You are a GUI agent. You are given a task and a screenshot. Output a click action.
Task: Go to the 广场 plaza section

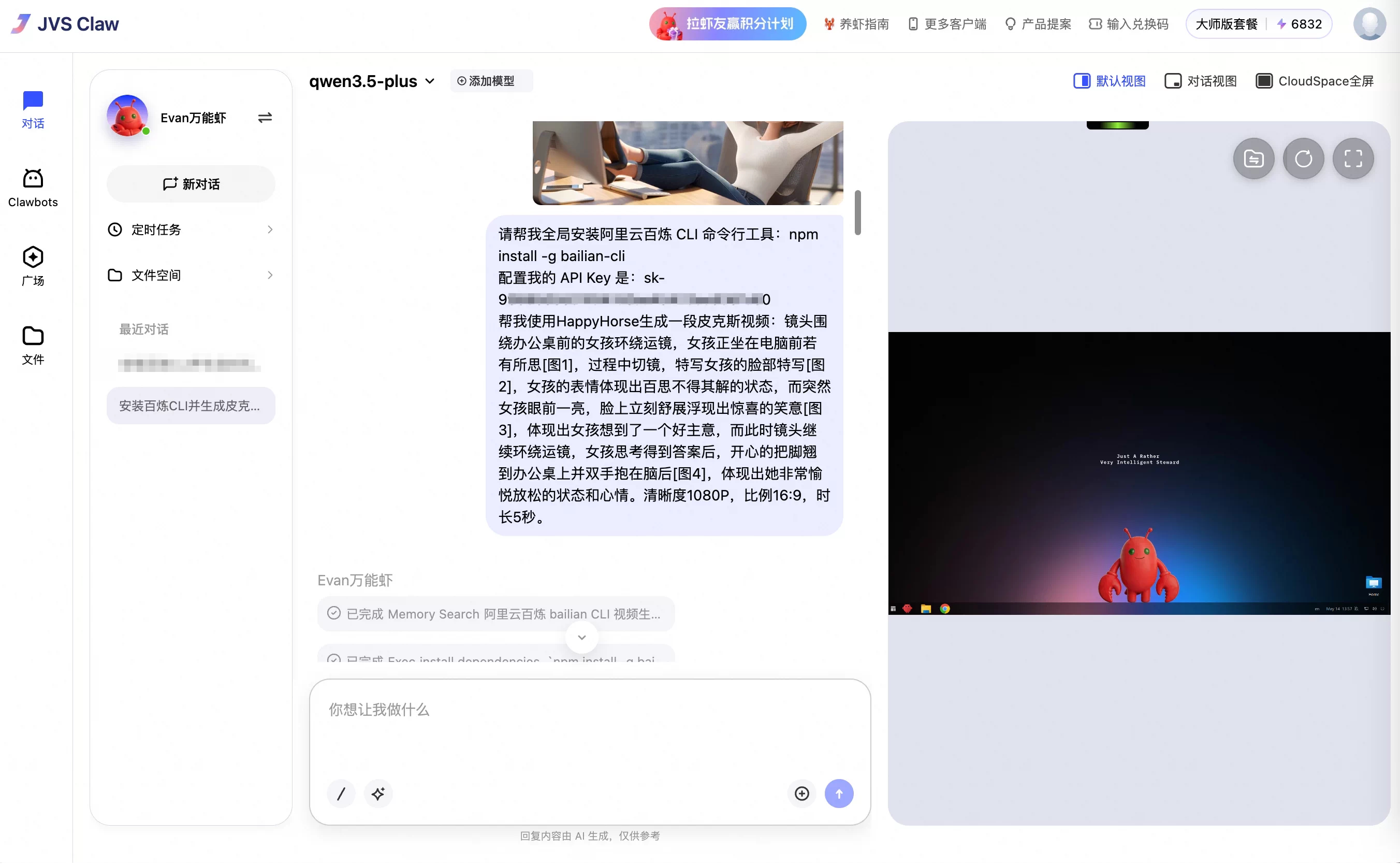tap(33, 266)
